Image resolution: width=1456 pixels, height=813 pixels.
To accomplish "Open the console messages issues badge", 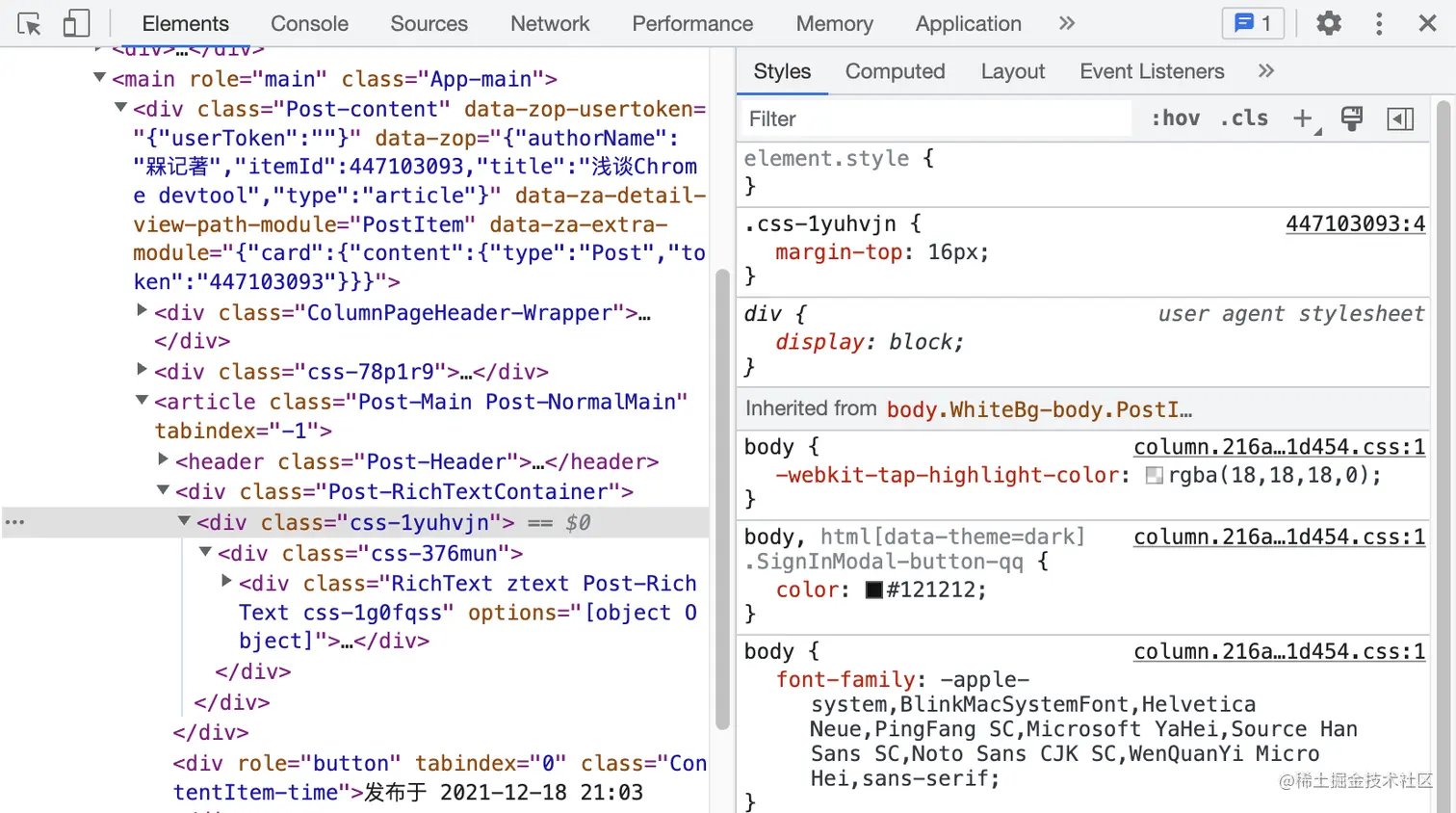I will click(1253, 23).
